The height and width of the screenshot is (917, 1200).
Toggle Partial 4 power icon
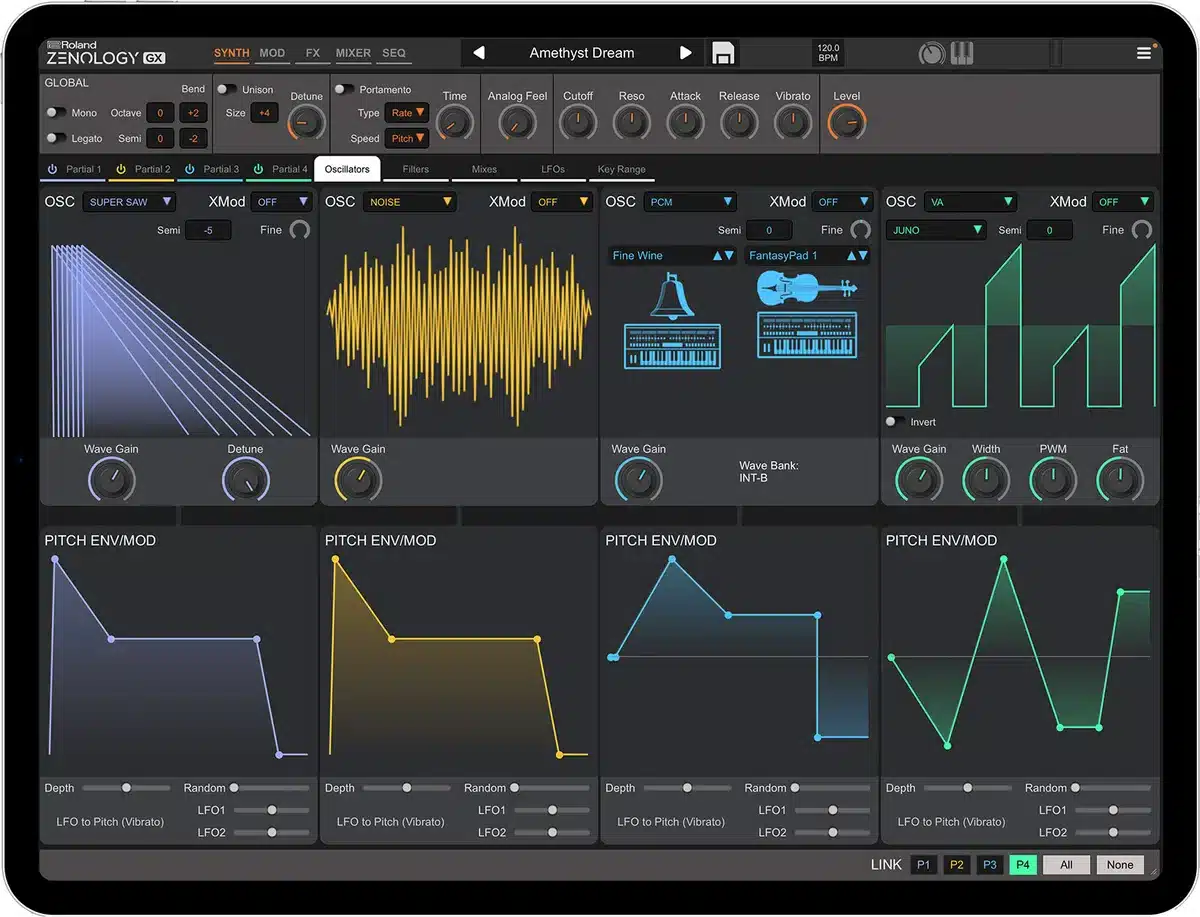point(260,170)
